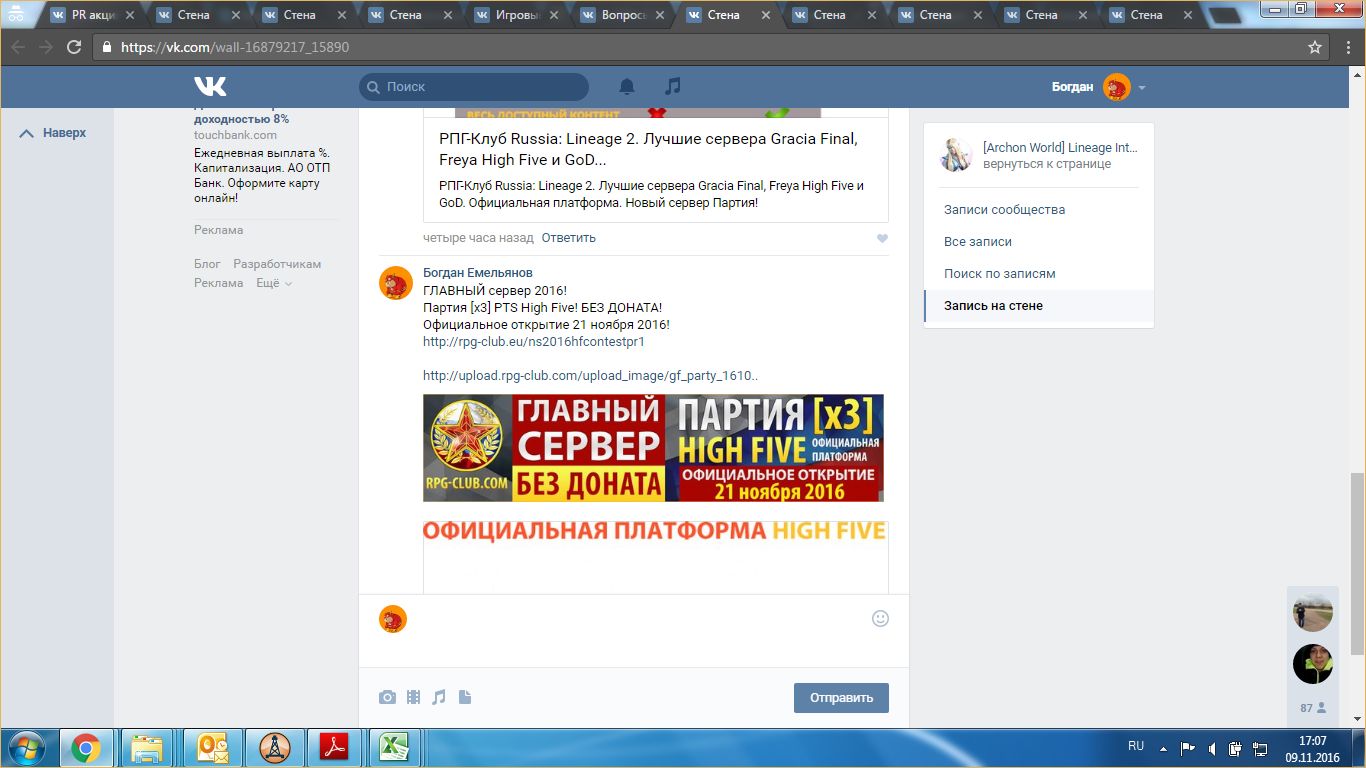
Task: Open Action Center flag in tray
Action: (1189, 748)
